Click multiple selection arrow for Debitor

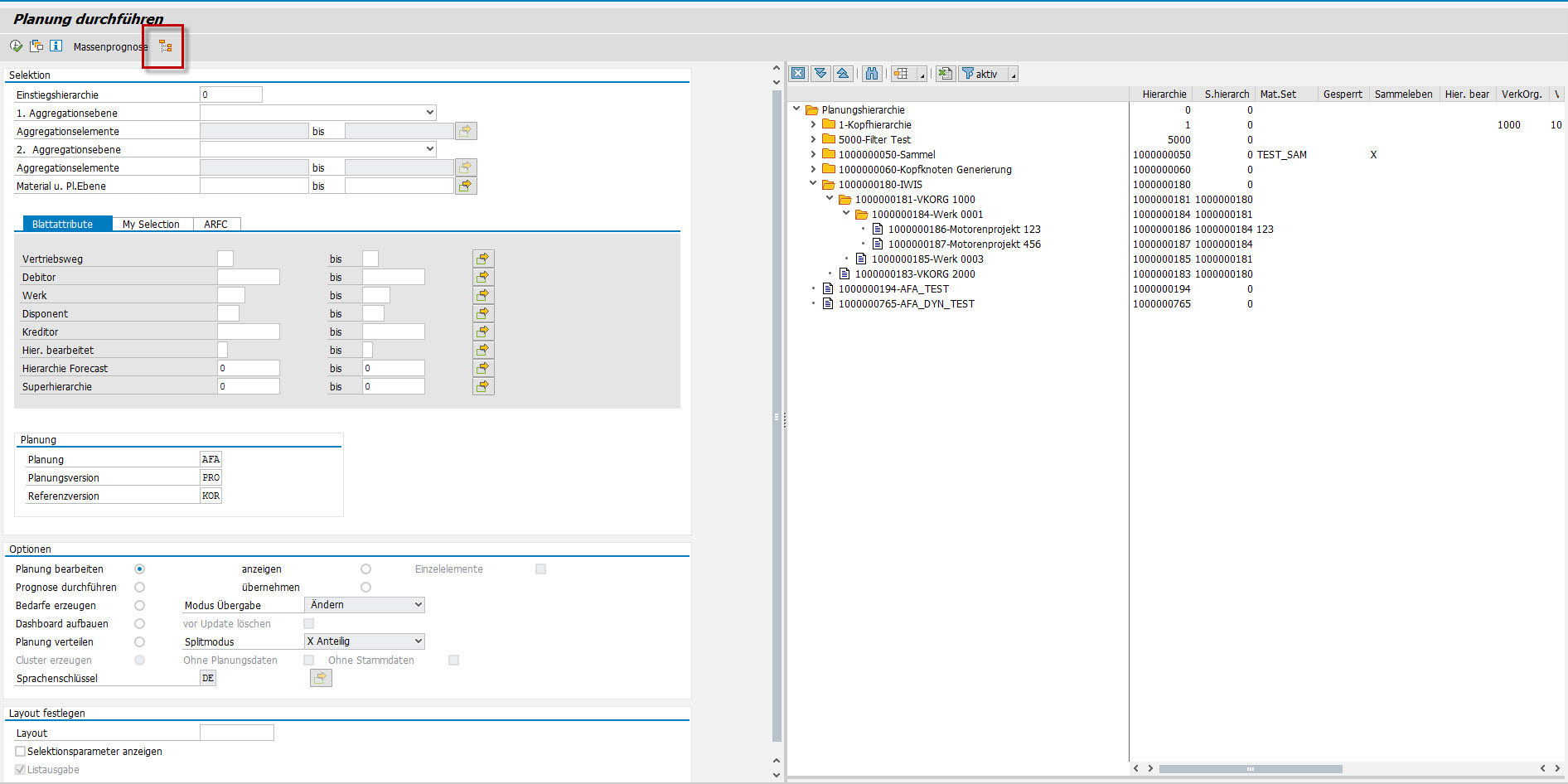(x=482, y=277)
